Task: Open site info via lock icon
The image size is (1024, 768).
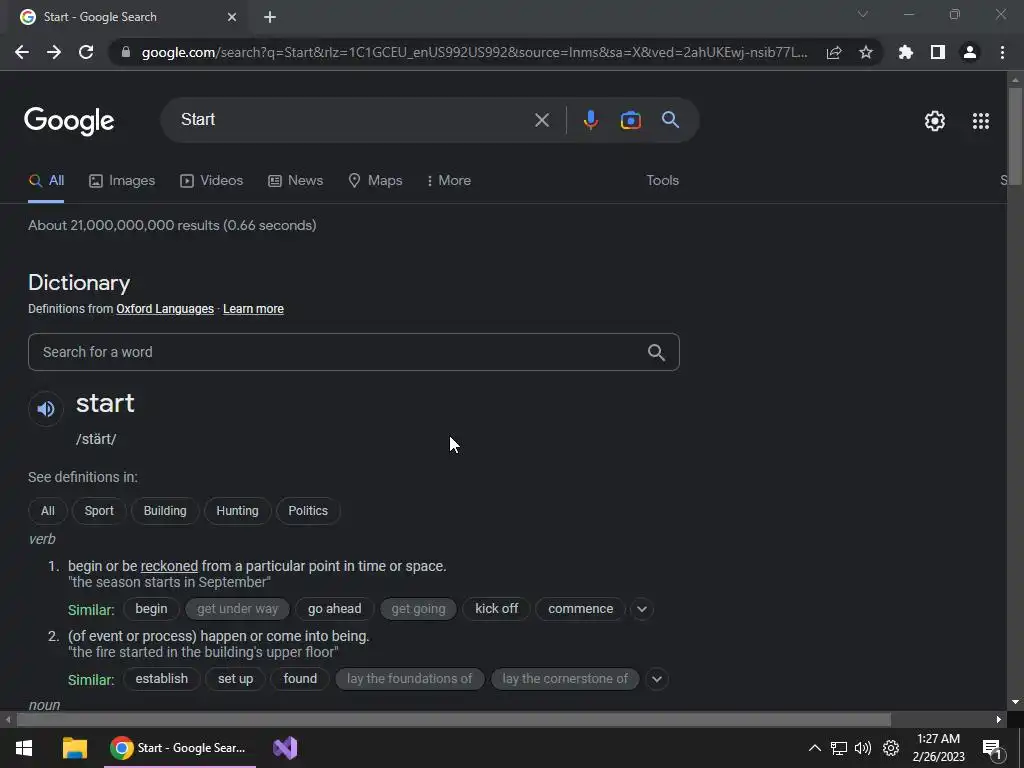Action: click(126, 52)
